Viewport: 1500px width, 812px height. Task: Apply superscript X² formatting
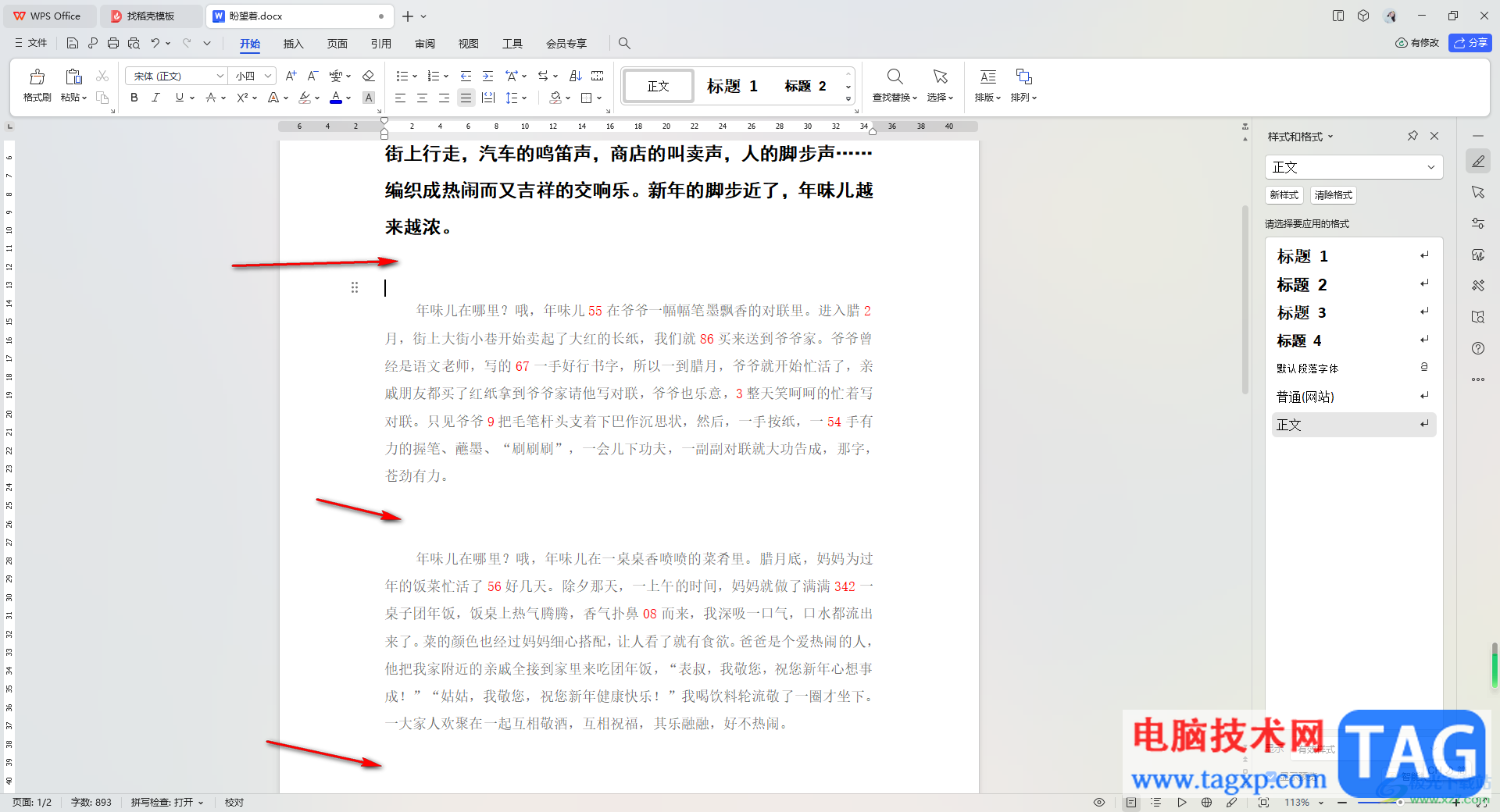[x=242, y=98]
